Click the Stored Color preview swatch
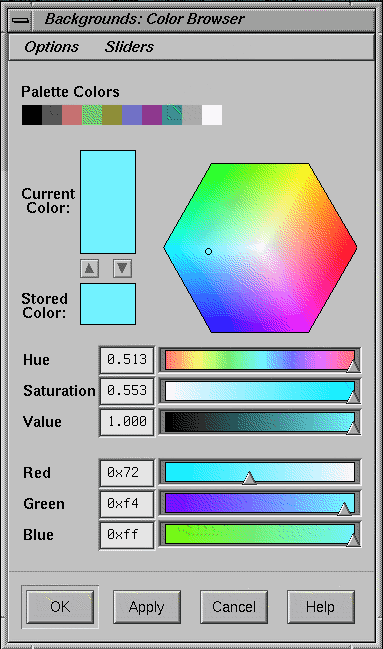383x649 pixels. [x=108, y=304]
